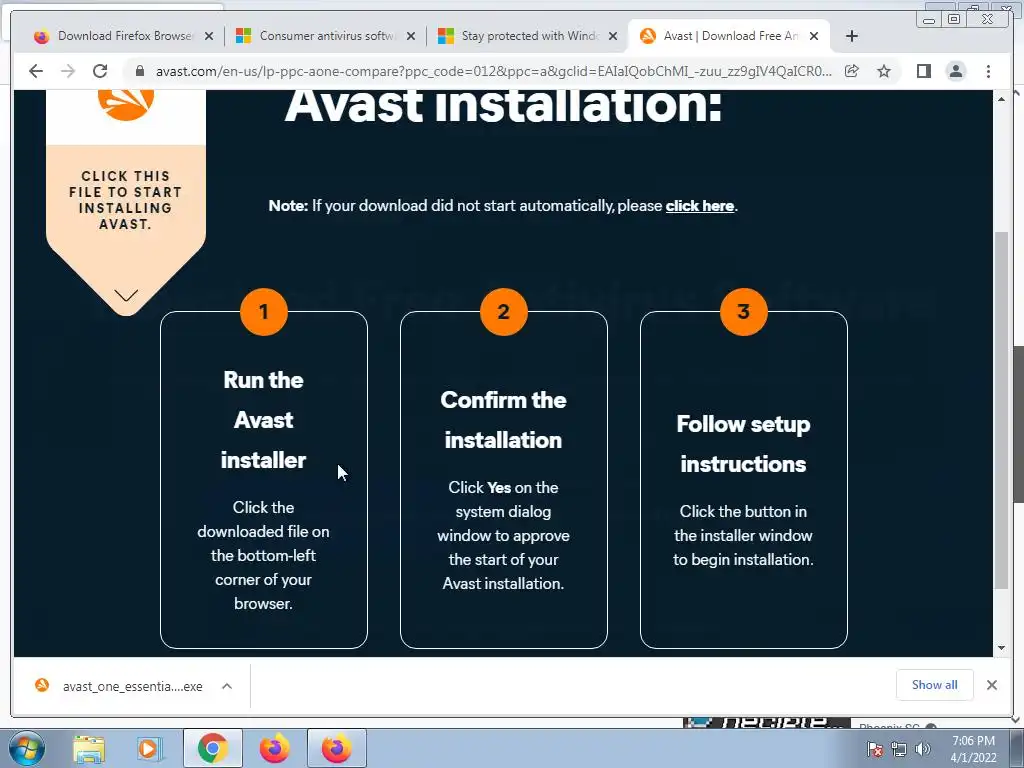Click the Avast logo in the banner
Viewport: 1024px width, 768px height.
click(126, 104)
